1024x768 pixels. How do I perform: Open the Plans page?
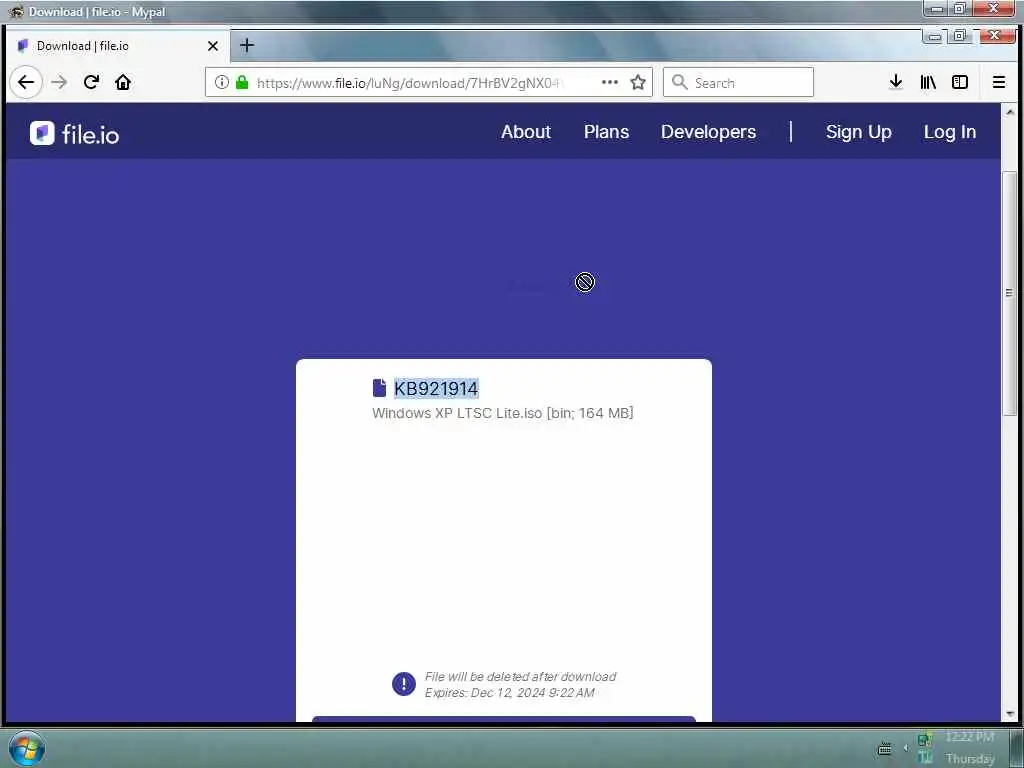coord(606,132)
